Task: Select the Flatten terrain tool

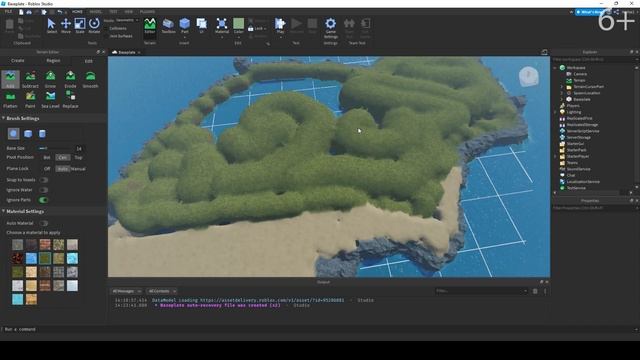Action: pyautogui.click(x=10, y=99)
